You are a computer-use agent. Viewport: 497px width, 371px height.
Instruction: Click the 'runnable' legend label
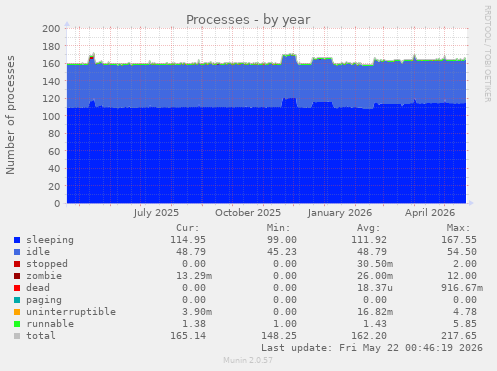[50, 324]
